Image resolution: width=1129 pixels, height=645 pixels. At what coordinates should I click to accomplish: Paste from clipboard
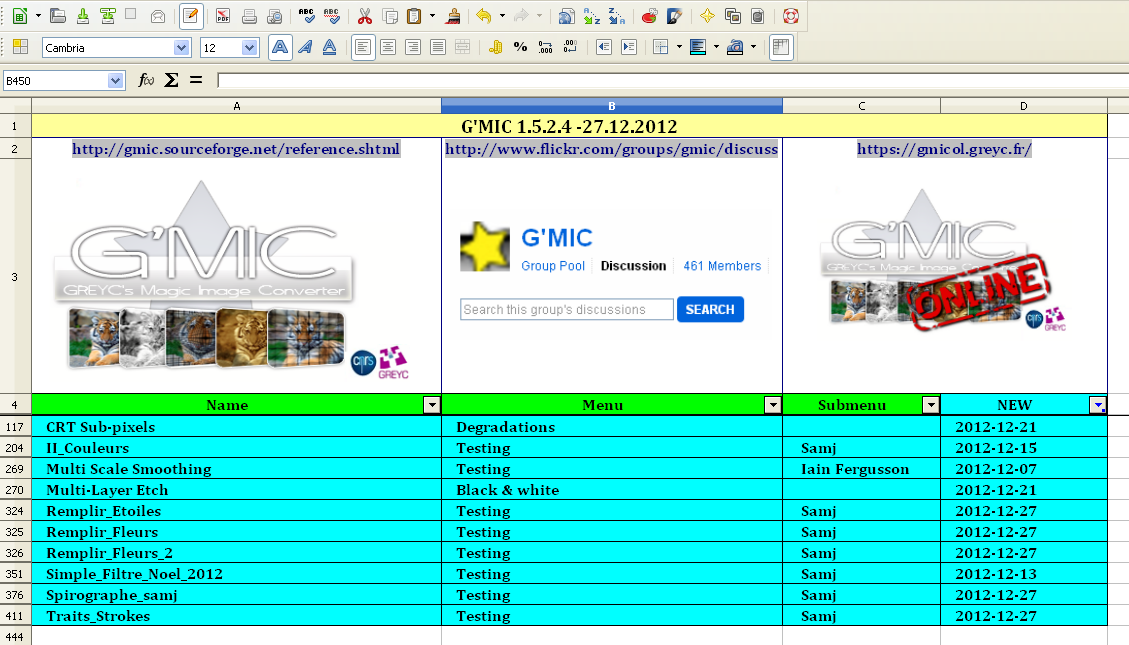tap(414, 16)
